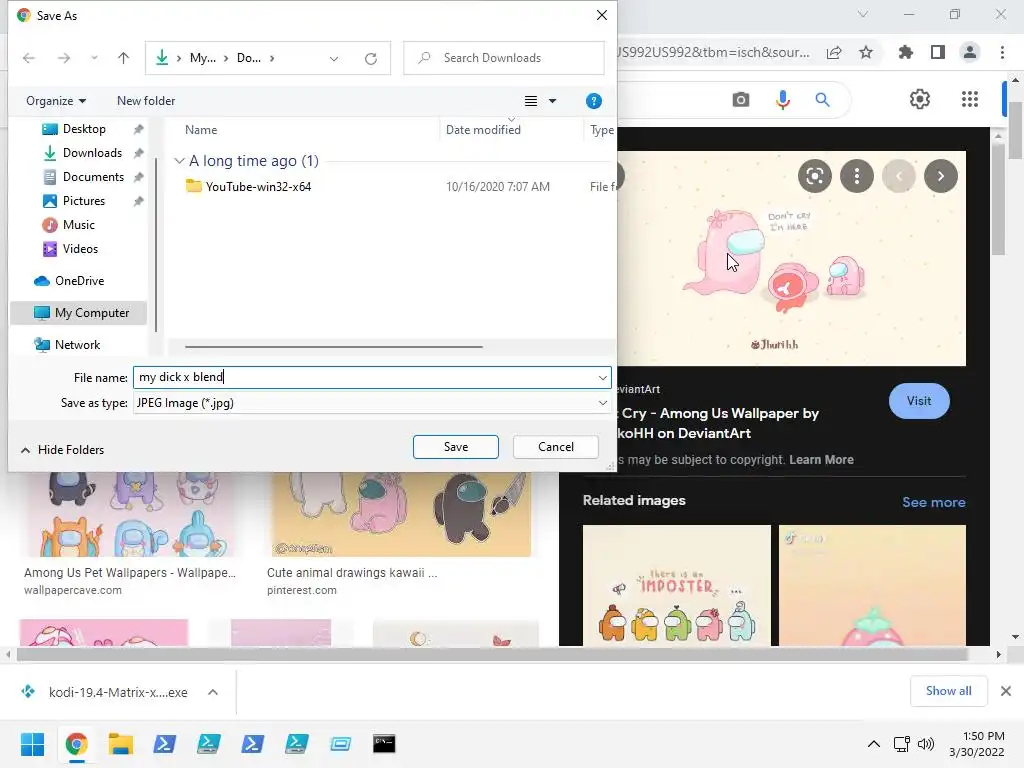Image resolution: width=1024 pixels, height=768 pixels.
Task: Click the Save button
Action: (456, 447)
